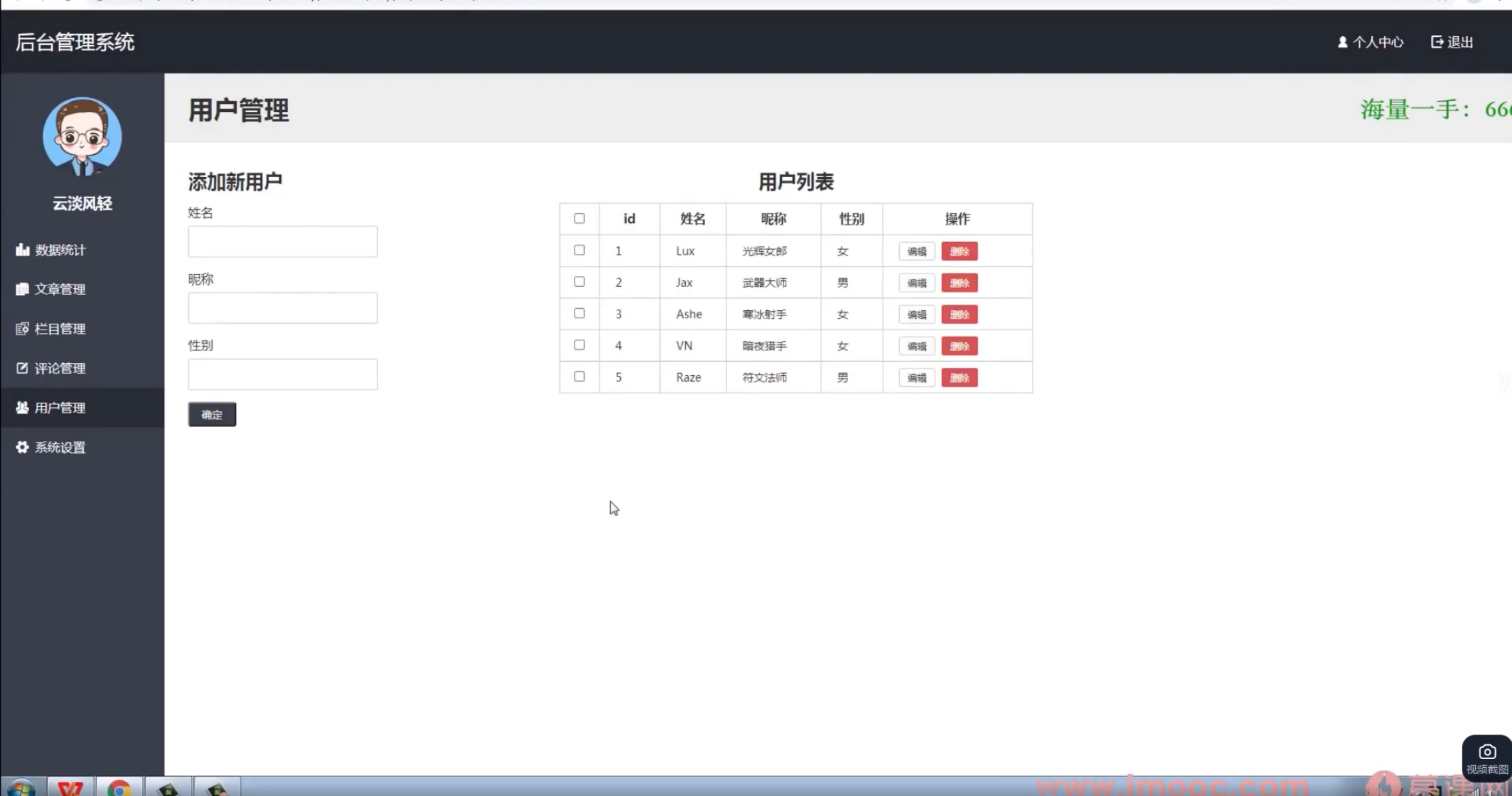Click the edit icon beside 评论管理
The width and height of the screenshot is (1512, 796).
pos(22,368)
